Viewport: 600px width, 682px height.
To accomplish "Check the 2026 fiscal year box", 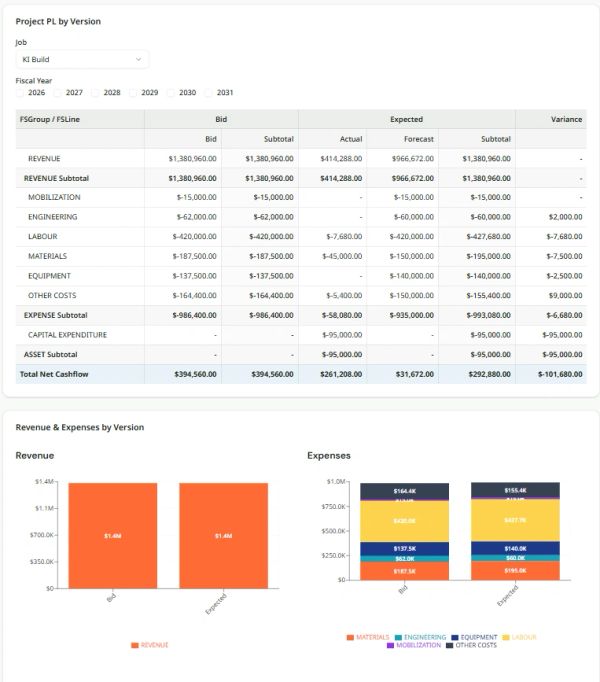I will click(x=20, y=93).
